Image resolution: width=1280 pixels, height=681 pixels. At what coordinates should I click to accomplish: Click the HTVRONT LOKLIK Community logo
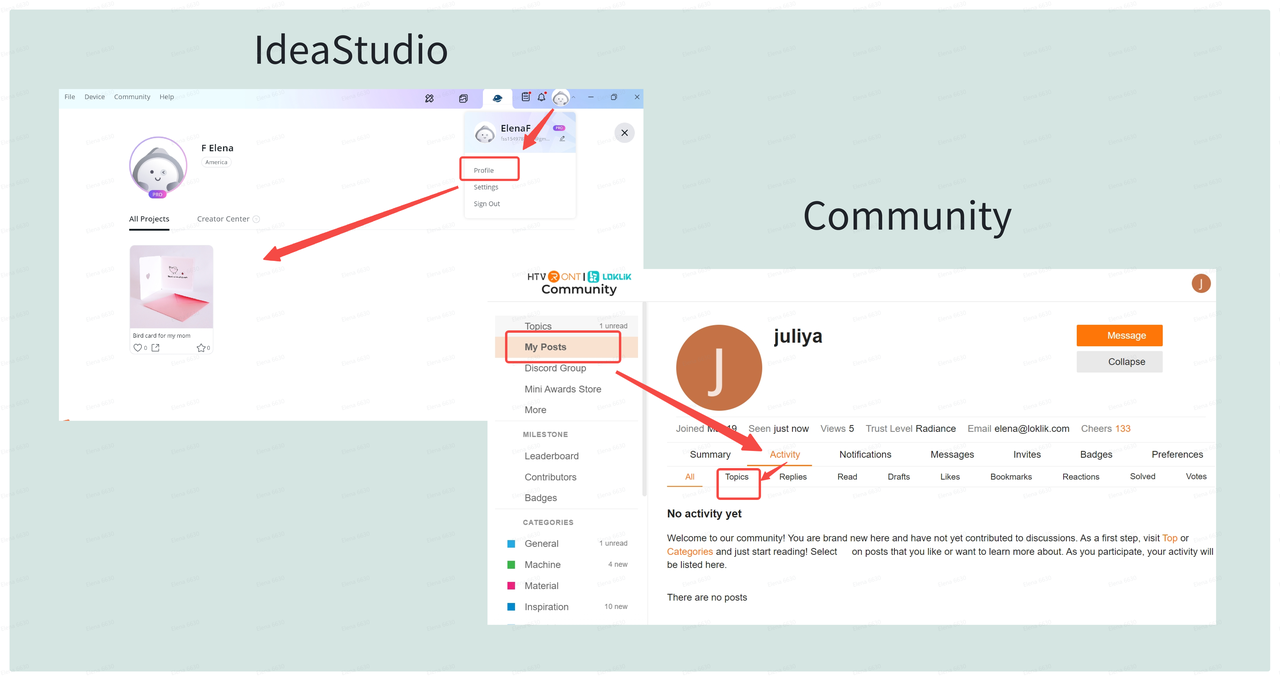[x=579, y=283]
